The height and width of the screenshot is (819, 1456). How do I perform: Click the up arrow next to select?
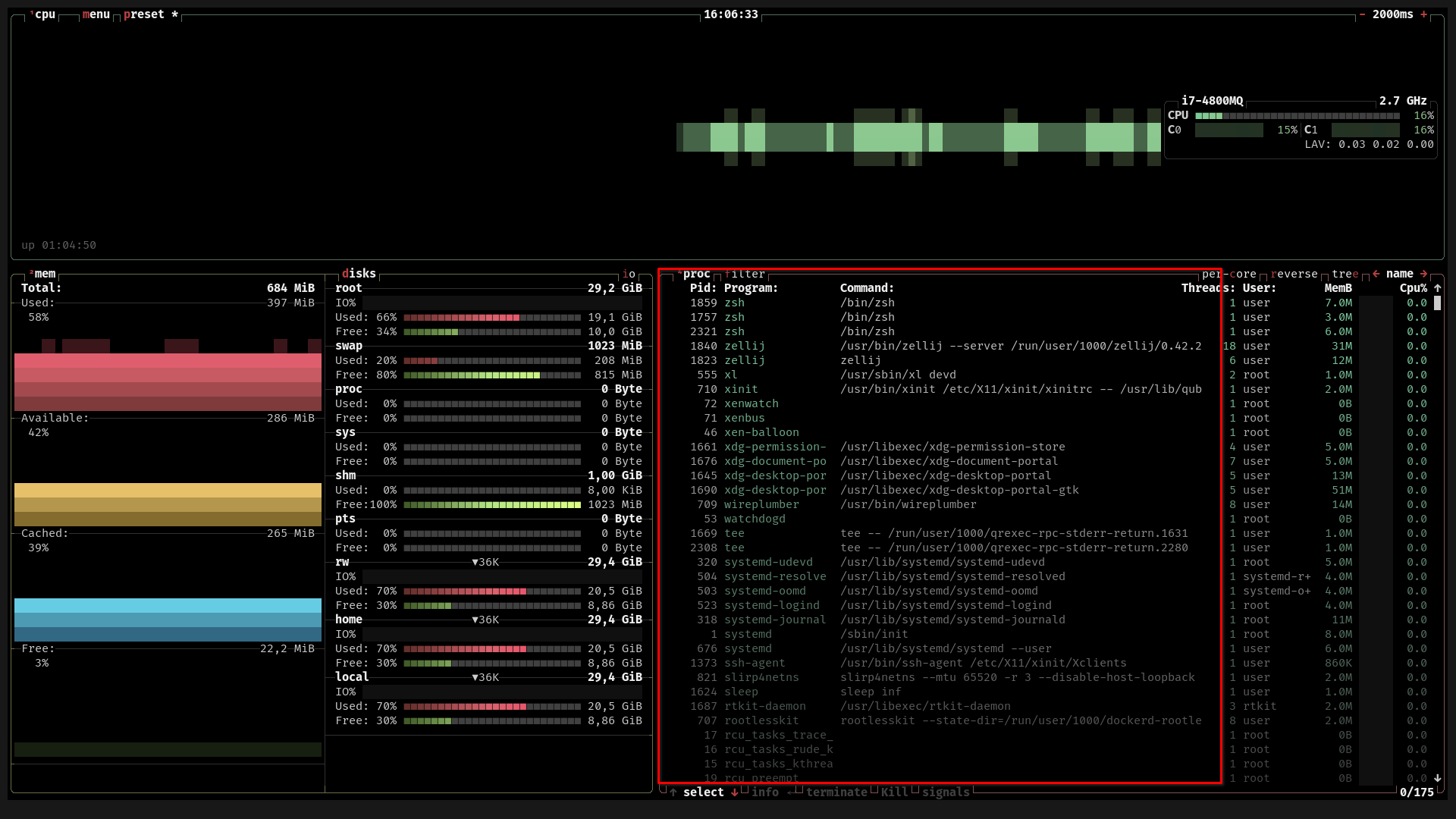coord(673,792)
